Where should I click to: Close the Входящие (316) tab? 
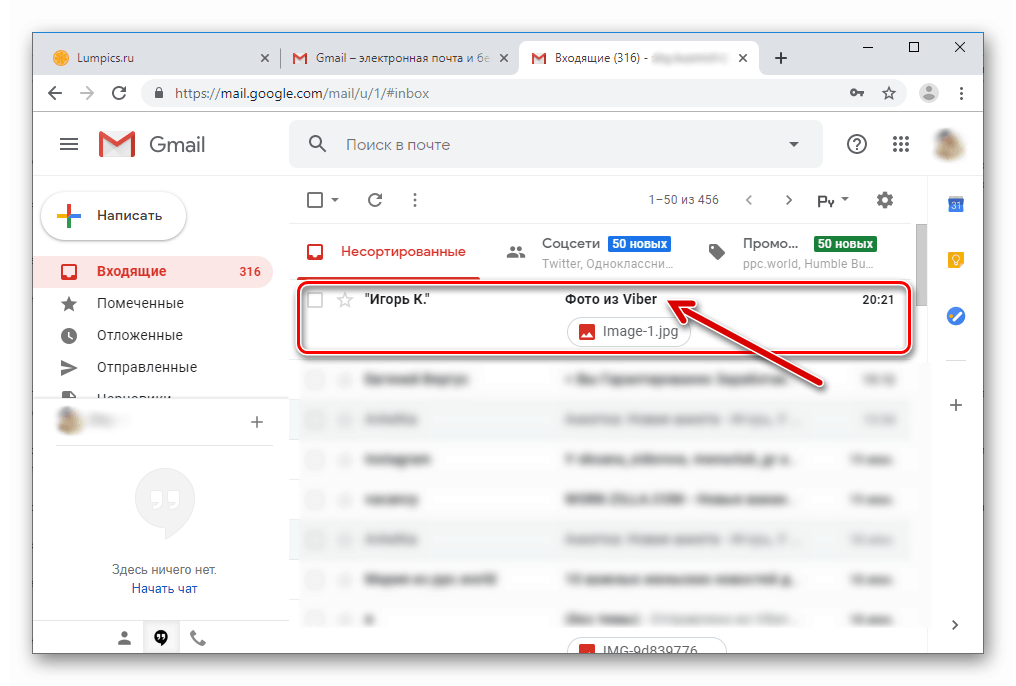pyautogui.click(x=743, y=58)
